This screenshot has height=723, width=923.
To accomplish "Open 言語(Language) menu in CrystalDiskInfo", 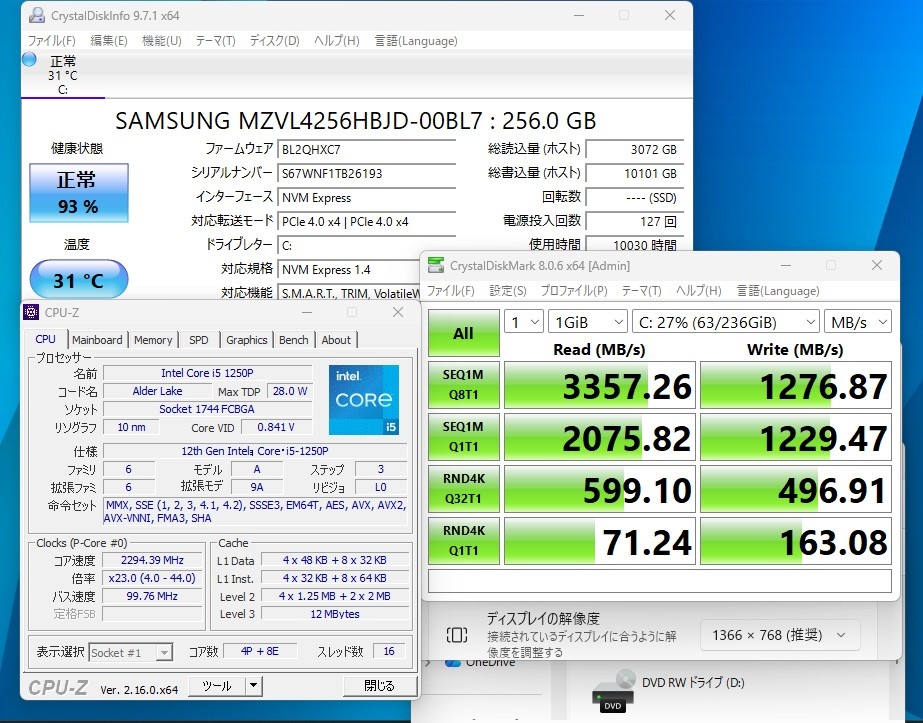I will pyautogui.click(x=416, y=41).
